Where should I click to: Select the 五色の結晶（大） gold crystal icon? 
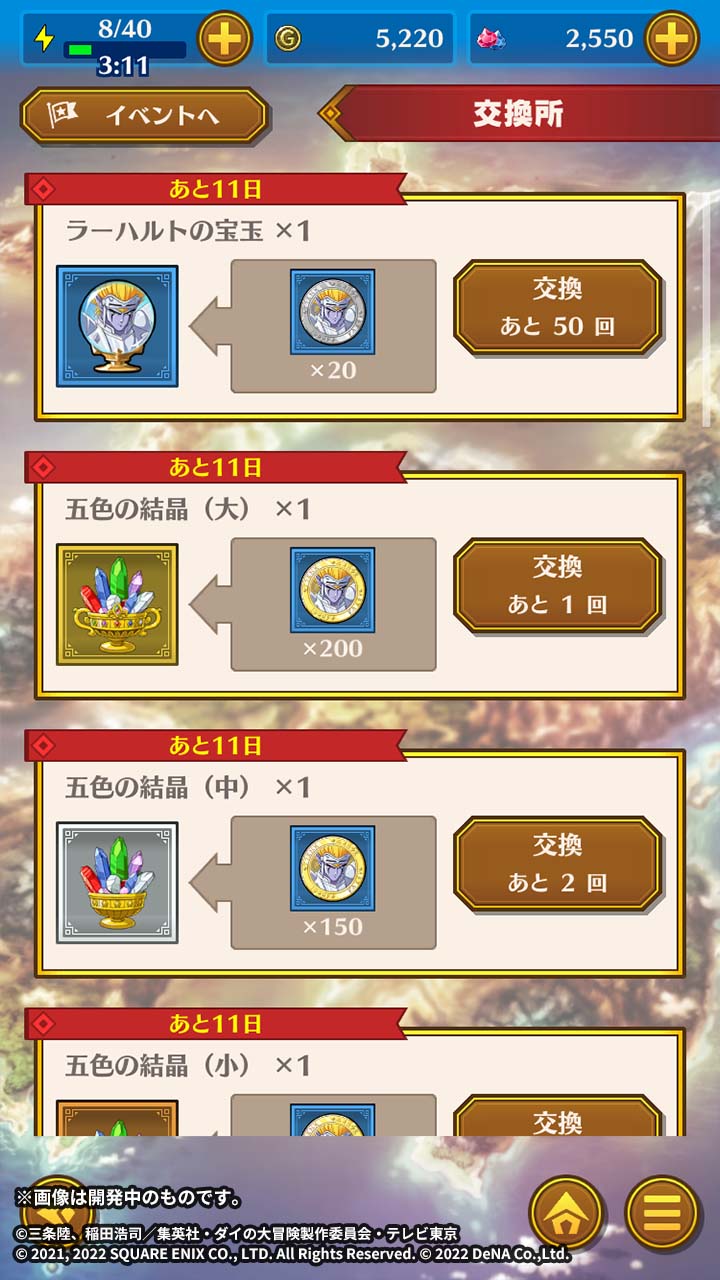click(117, 604)
